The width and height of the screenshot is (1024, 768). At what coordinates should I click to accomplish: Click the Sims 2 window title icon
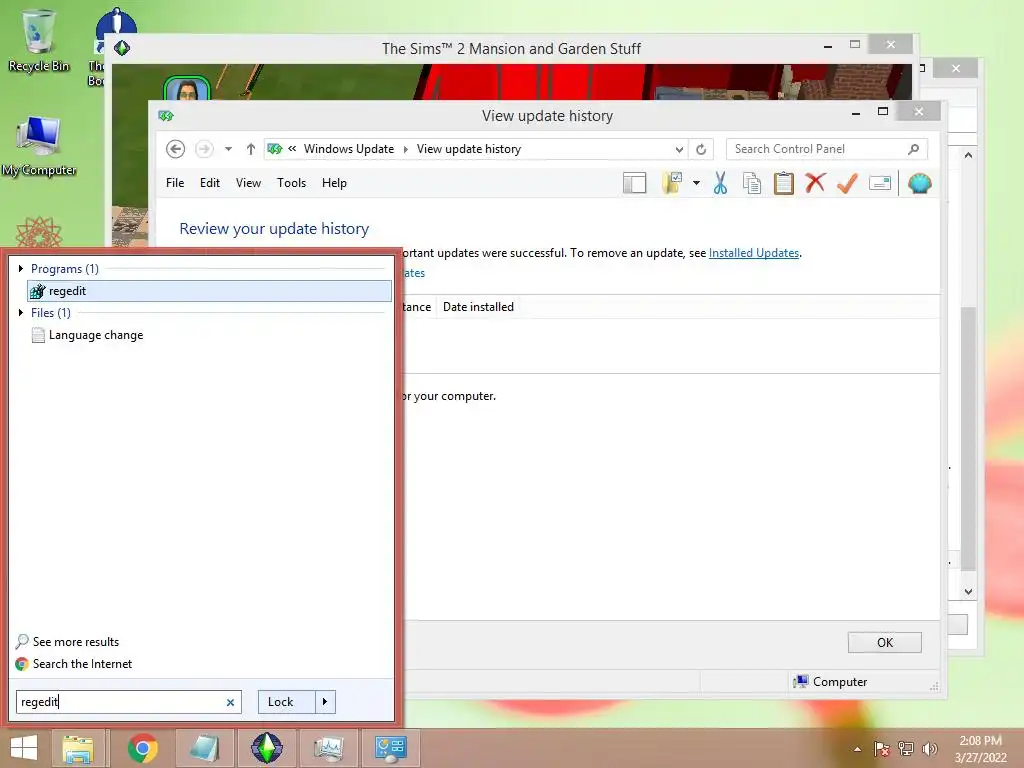(x=122, y=48)
